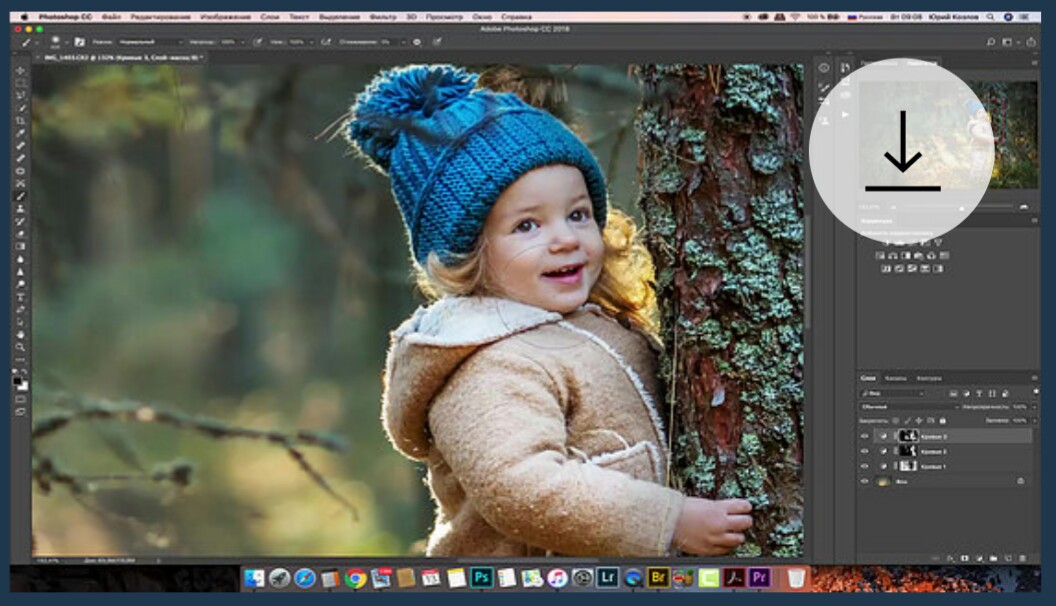Expand the smoothing dropdown arrow
This screenshot has width=1056, height=606.
(x=403, y=42)
